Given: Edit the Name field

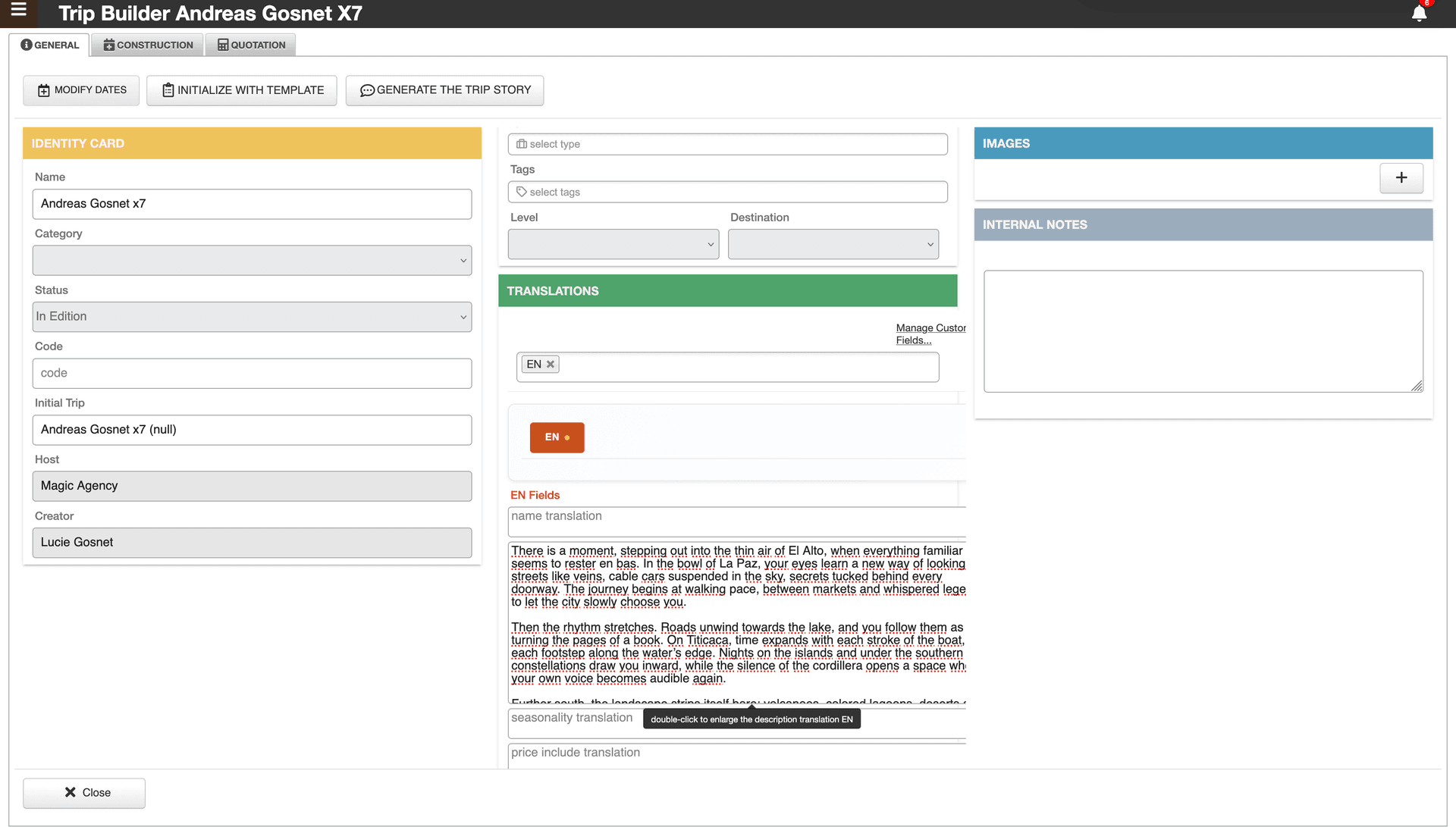Looking at the screenshot, I should [252, 204].
